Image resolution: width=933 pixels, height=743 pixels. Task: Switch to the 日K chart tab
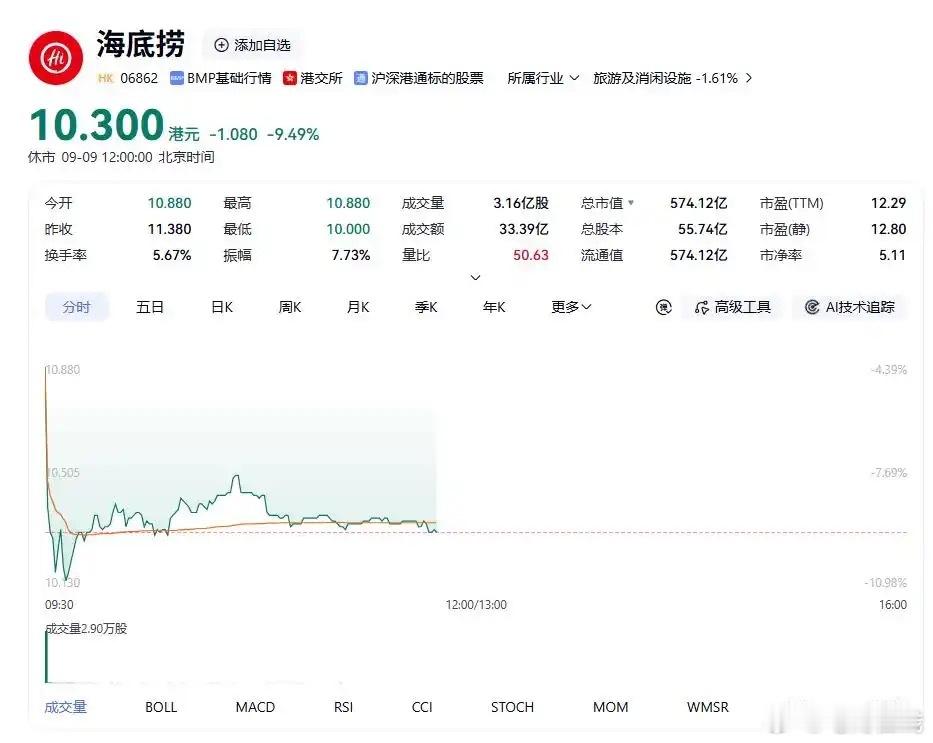point(222,307)
